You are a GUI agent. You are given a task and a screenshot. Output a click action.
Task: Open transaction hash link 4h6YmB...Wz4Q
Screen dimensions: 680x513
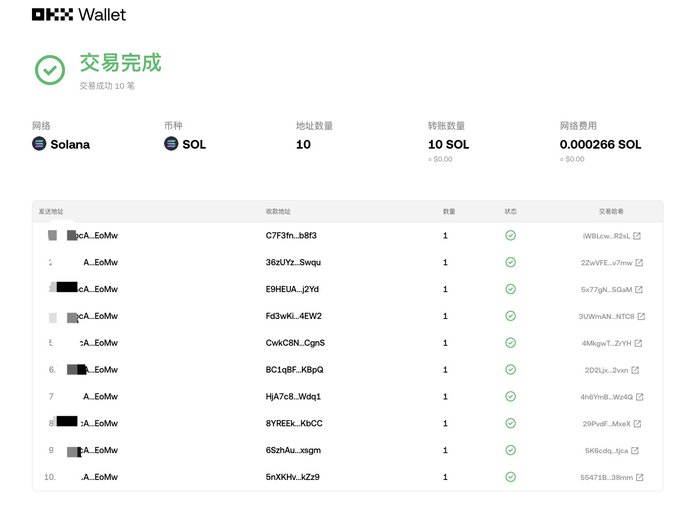607,397
